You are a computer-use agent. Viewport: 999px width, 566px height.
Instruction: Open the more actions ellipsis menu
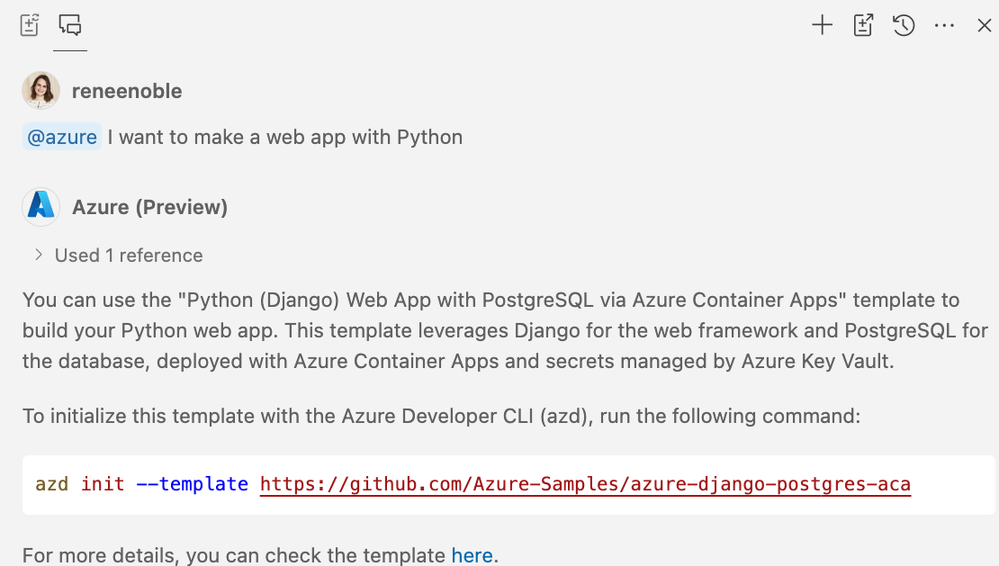tap(944, 26)
